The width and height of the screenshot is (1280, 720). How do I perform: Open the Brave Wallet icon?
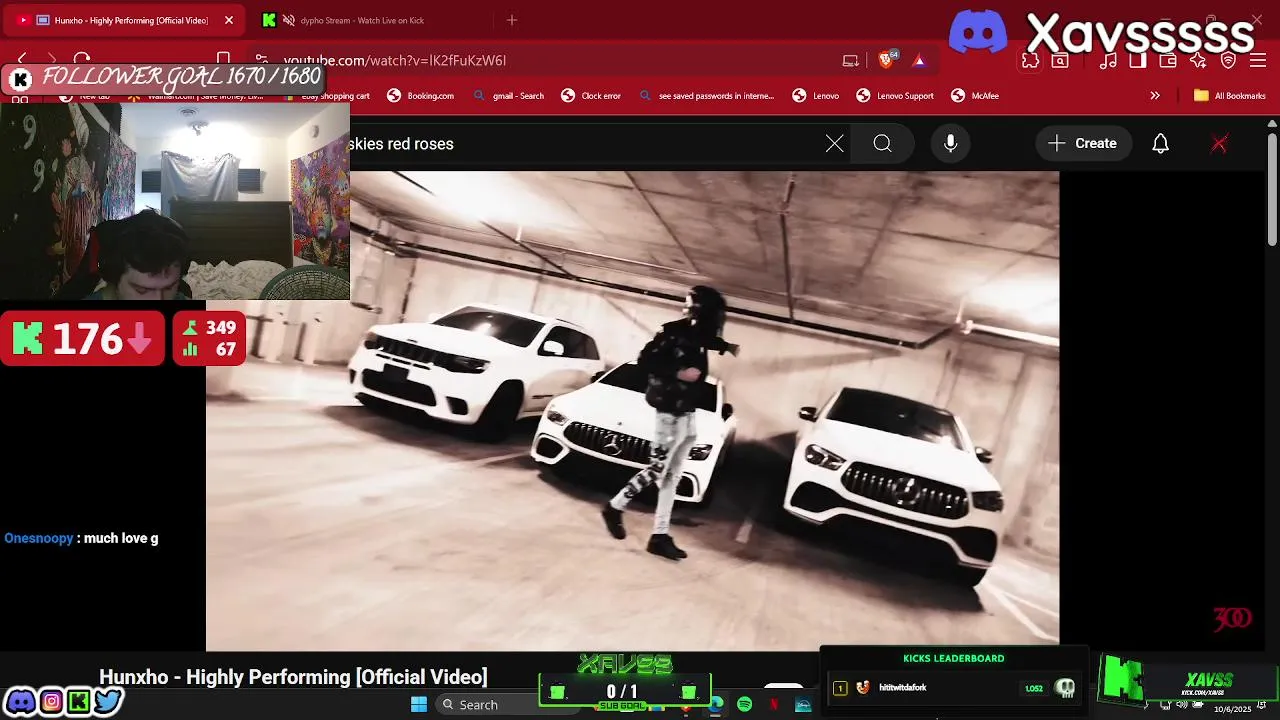click(1168, 61)
